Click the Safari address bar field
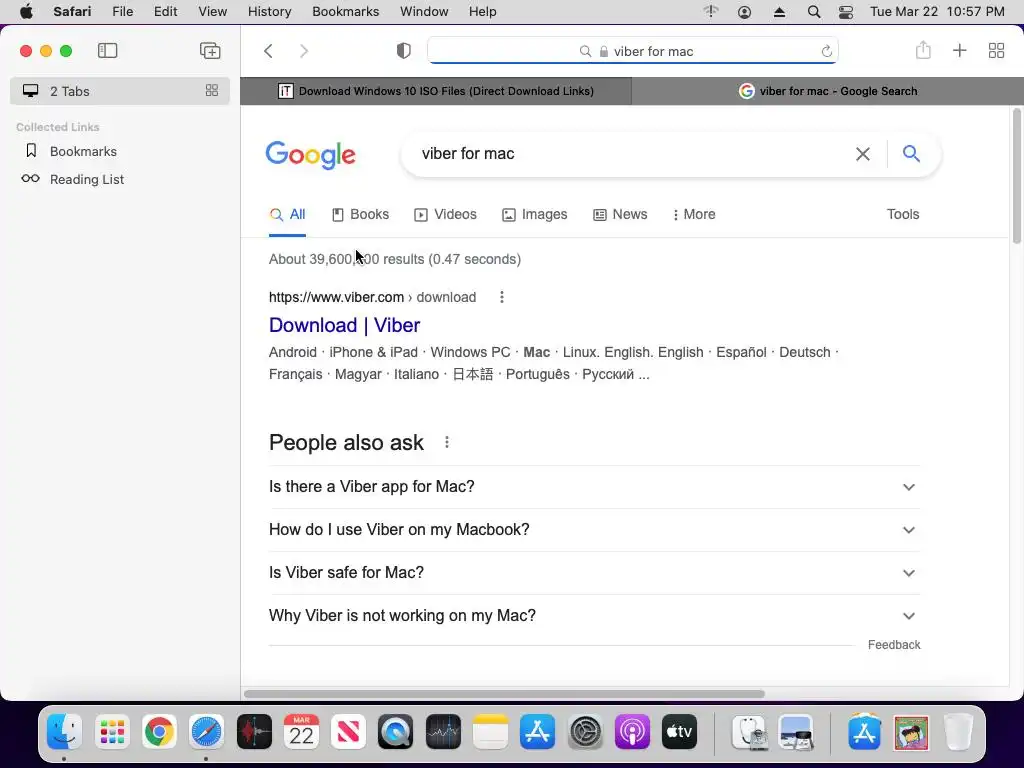This screenshot has height=768, width=1024. click(633, 51)
